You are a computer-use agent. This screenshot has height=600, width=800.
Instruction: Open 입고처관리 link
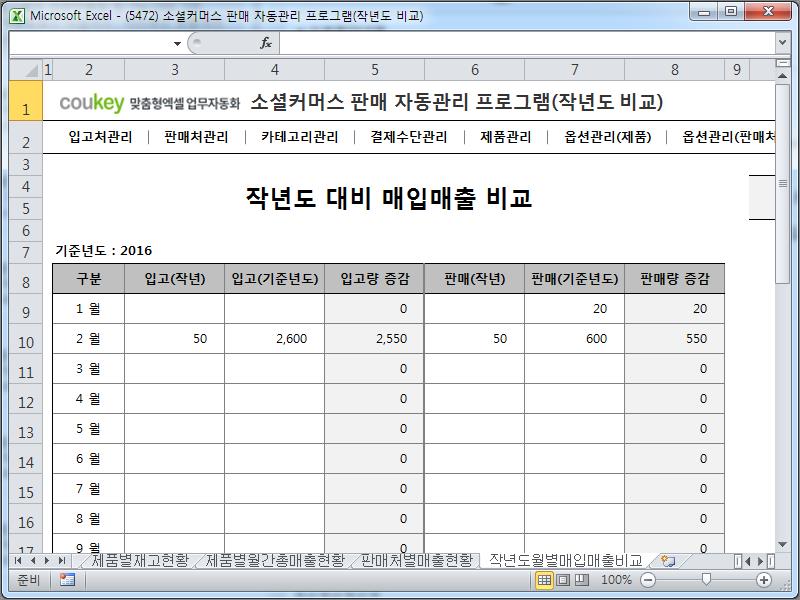pos(101,137)
